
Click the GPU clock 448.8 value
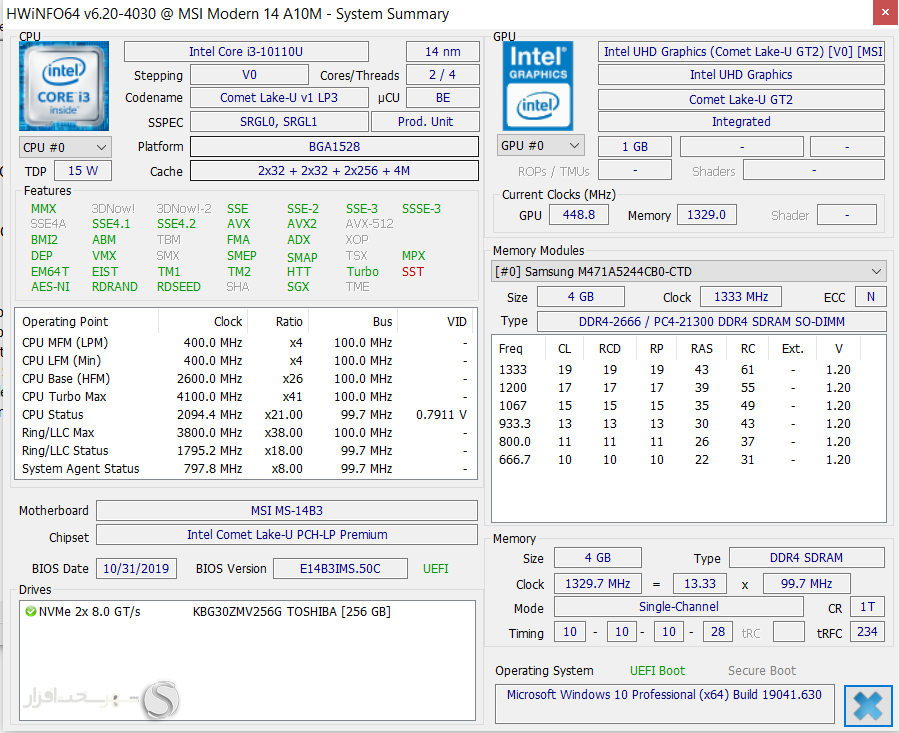coord(579,215)
